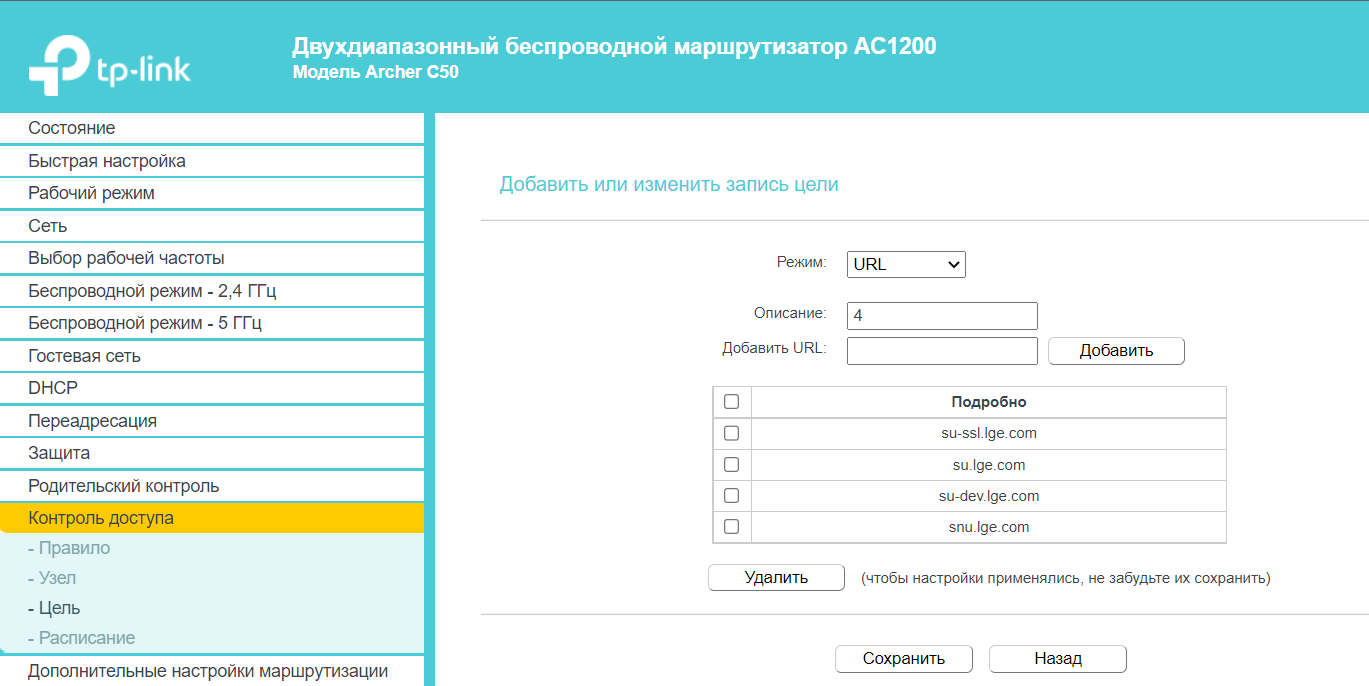Click the Сохранить button
This screenshot has height=686, width=1369.
904,659
